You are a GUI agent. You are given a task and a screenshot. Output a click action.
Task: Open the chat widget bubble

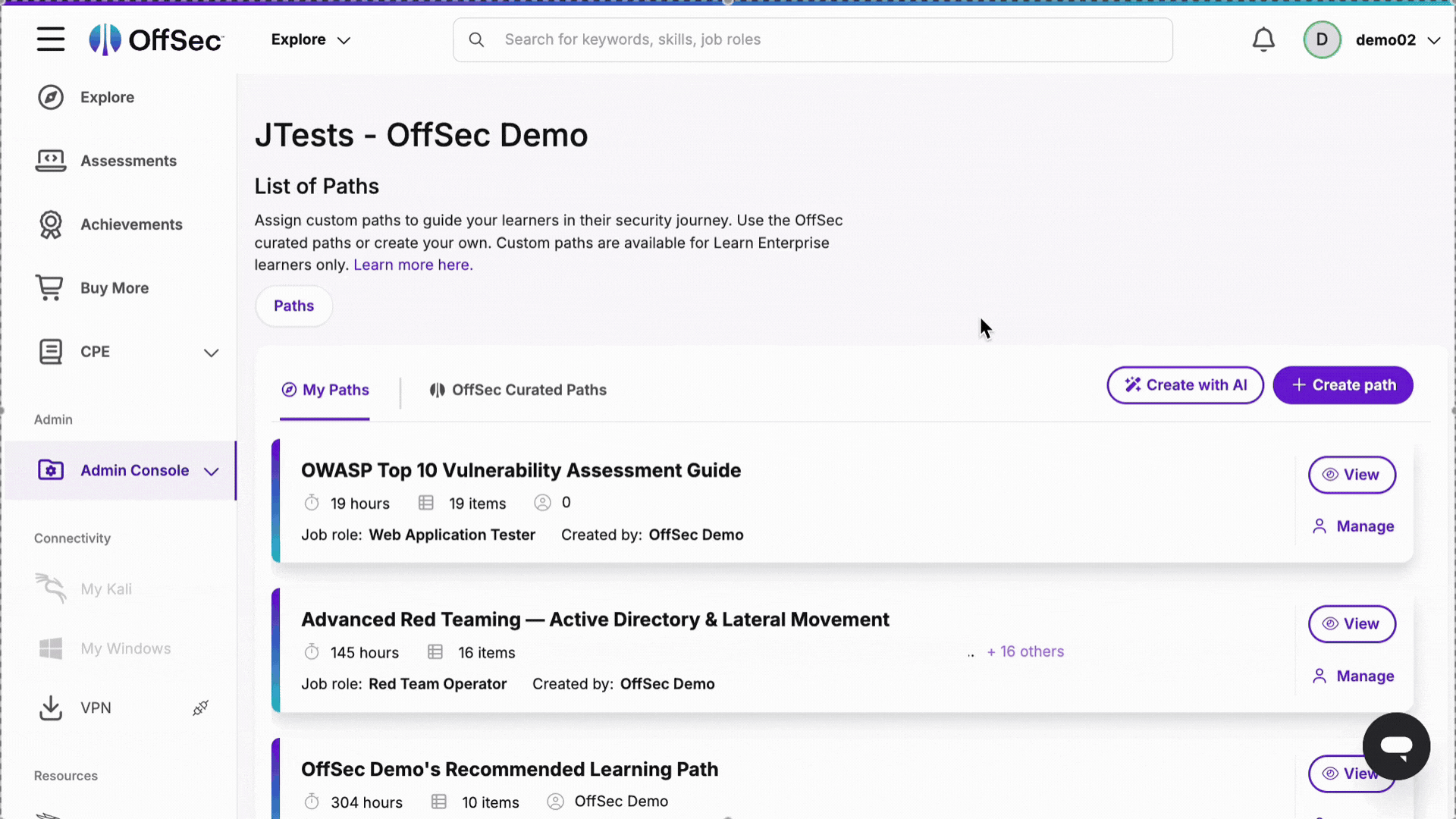point(1396,746)
